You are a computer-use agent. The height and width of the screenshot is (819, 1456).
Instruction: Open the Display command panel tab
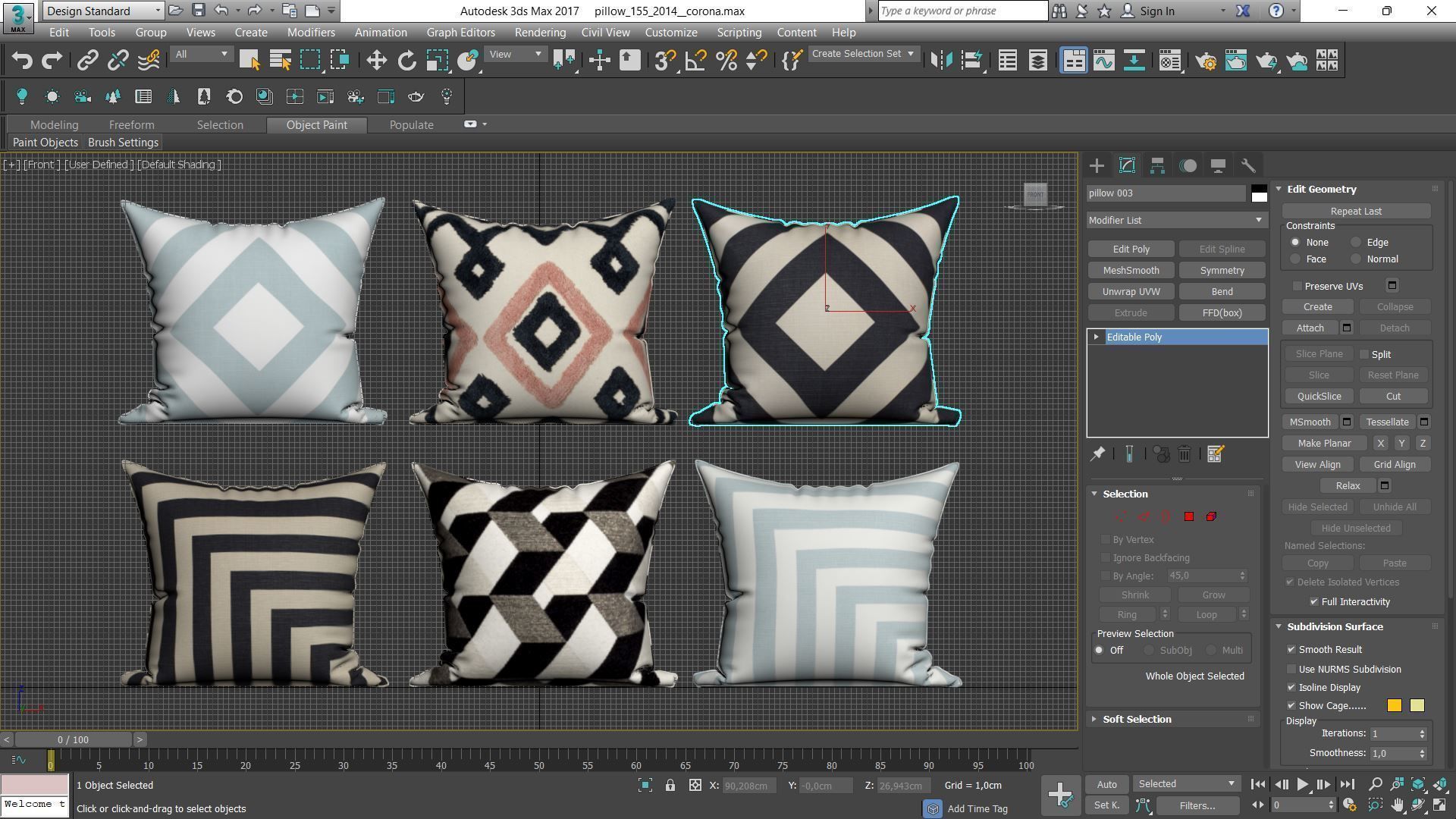(1218, 165)
